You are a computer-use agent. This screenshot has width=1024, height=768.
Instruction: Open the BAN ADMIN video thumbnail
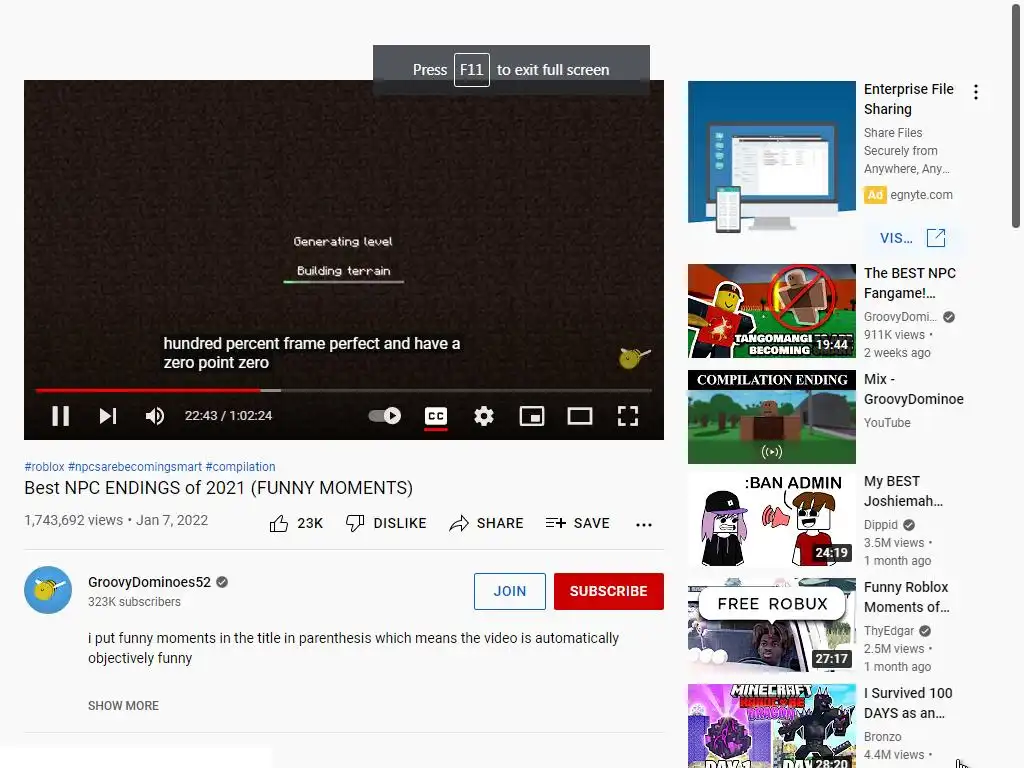[772, 520]
